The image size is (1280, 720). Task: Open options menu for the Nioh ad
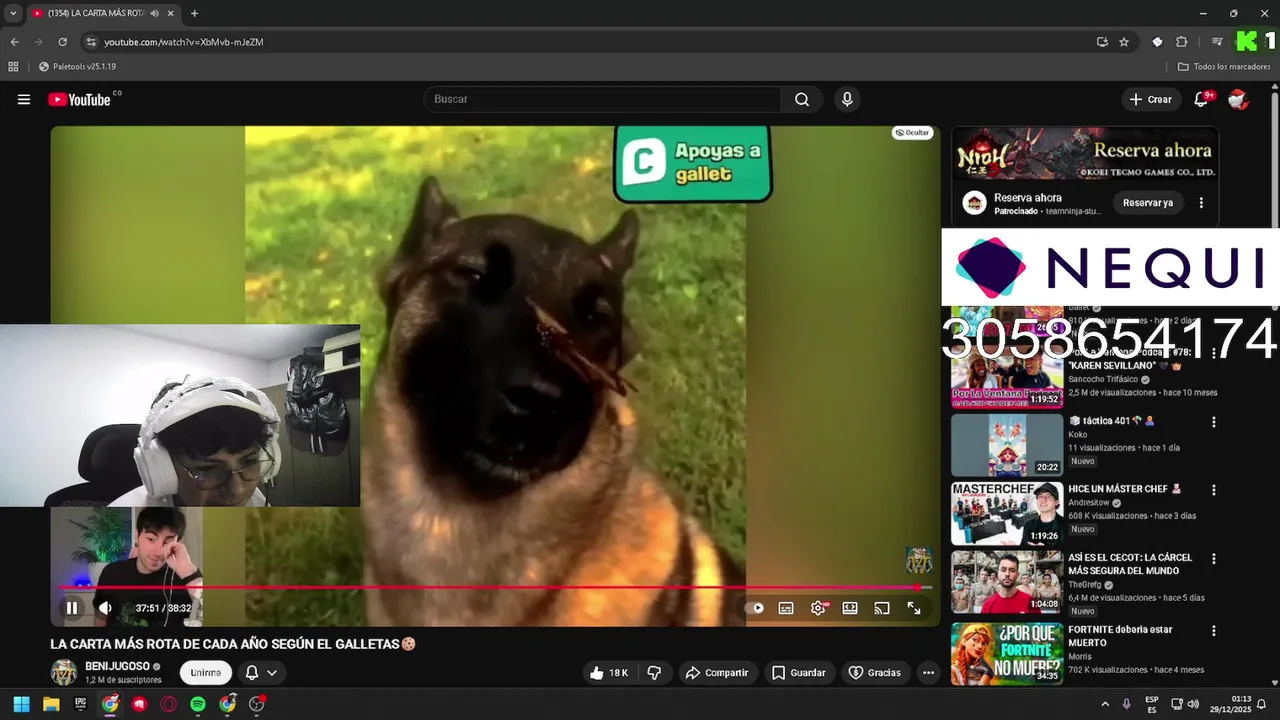[1201, 203]
